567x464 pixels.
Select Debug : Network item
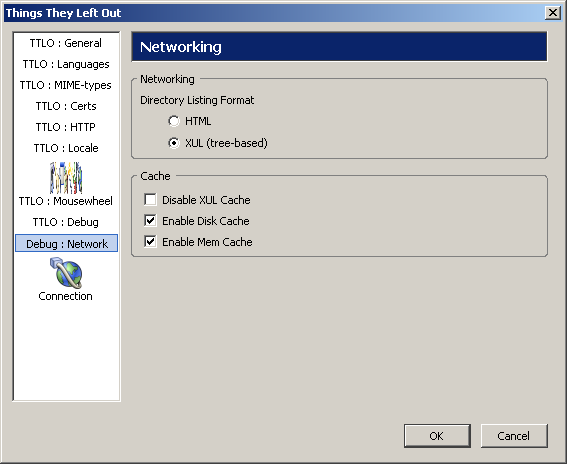67,243
